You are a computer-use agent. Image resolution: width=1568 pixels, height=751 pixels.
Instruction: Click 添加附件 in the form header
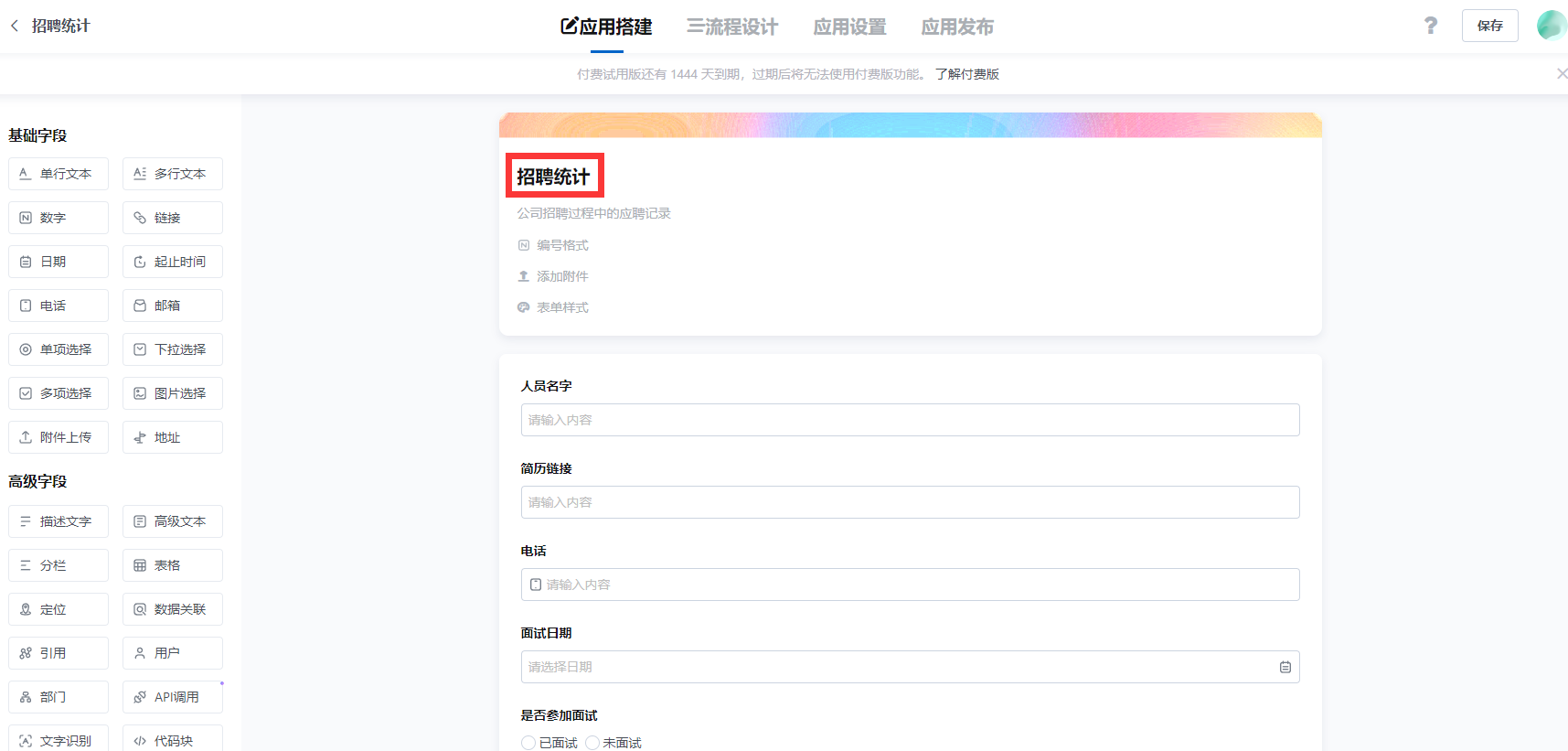tap(553, 276)
